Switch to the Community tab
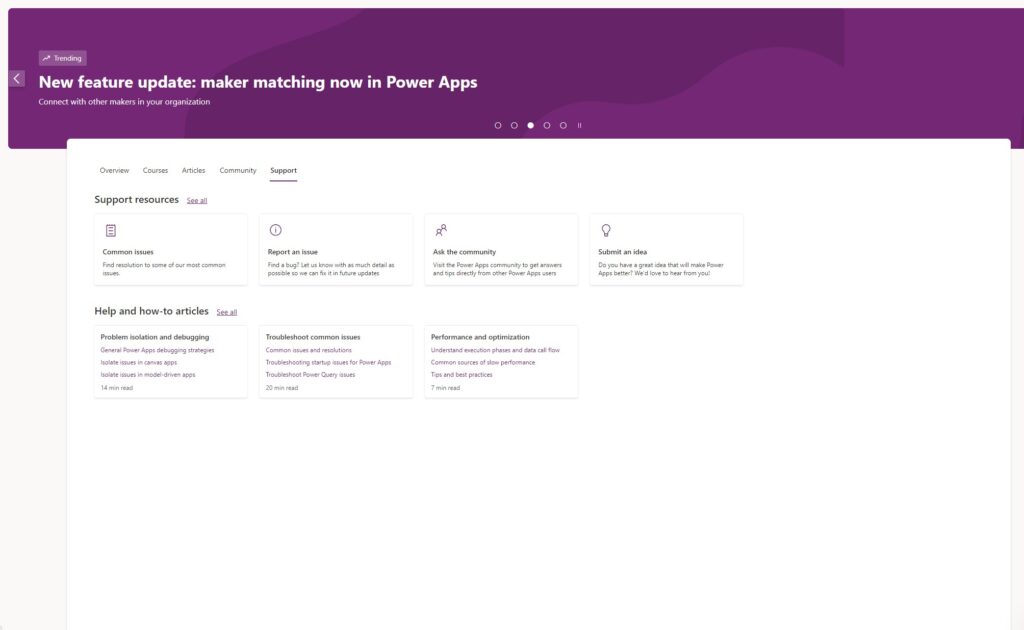The height and width of the screenshot is (630, 1024). tap(238, 171)
